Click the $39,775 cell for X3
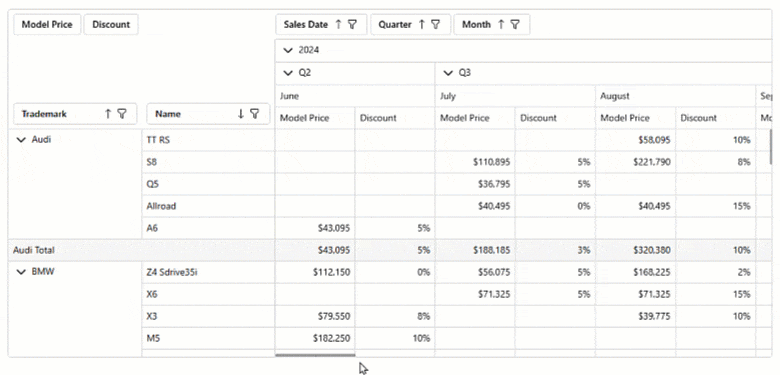 (x=636, y=316)
